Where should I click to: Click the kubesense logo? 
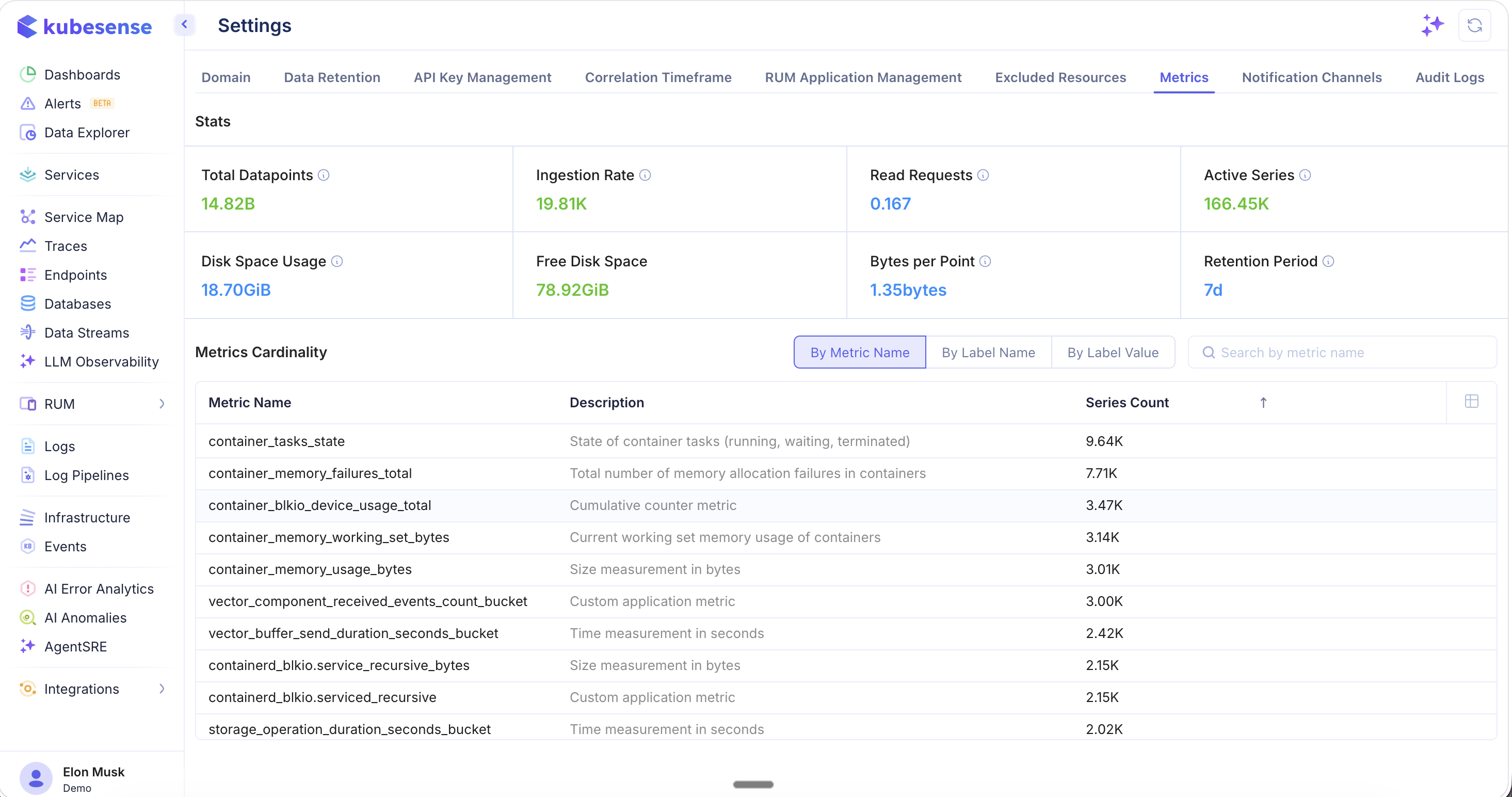[85, 26]
